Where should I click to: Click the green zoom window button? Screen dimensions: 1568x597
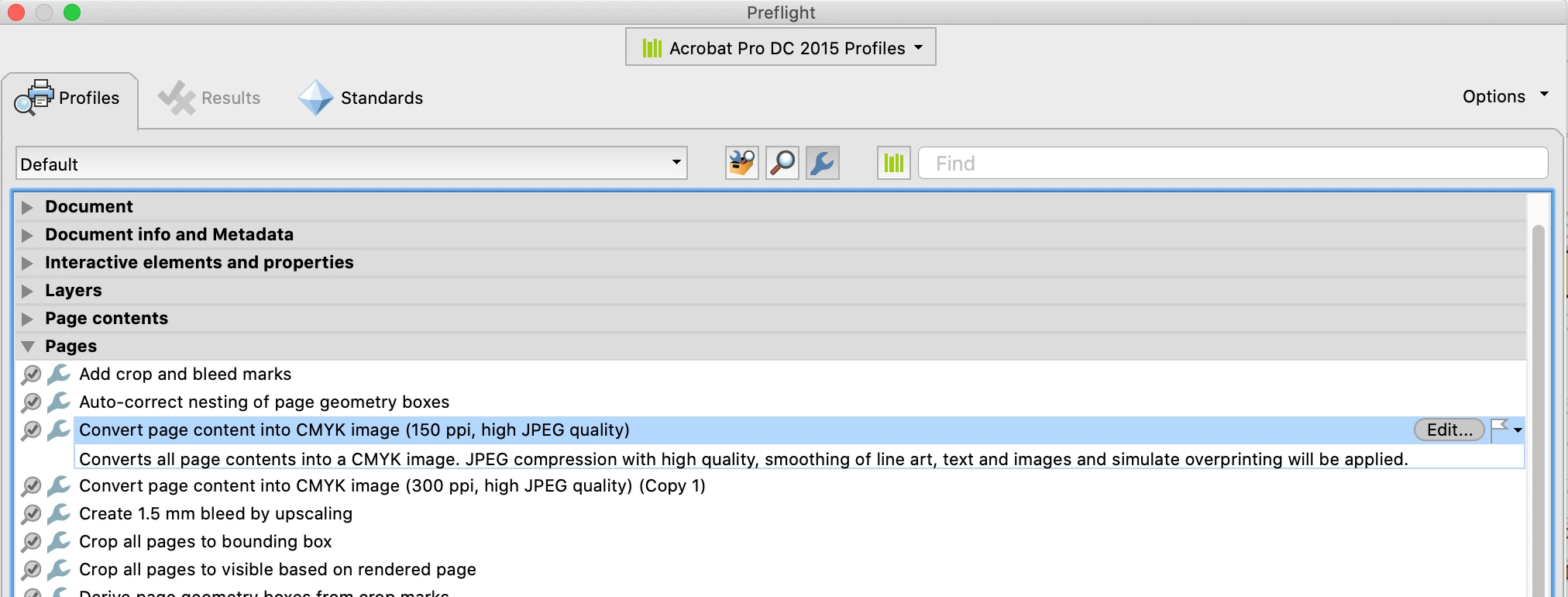coord(72,12)
